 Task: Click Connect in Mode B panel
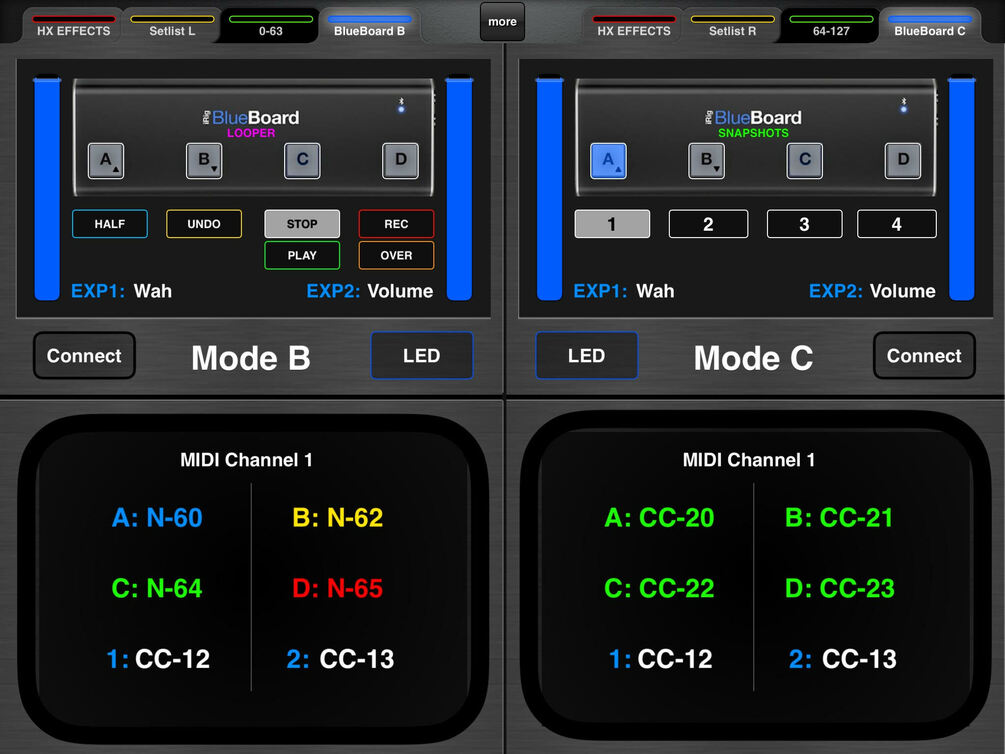tap(84, 355)
